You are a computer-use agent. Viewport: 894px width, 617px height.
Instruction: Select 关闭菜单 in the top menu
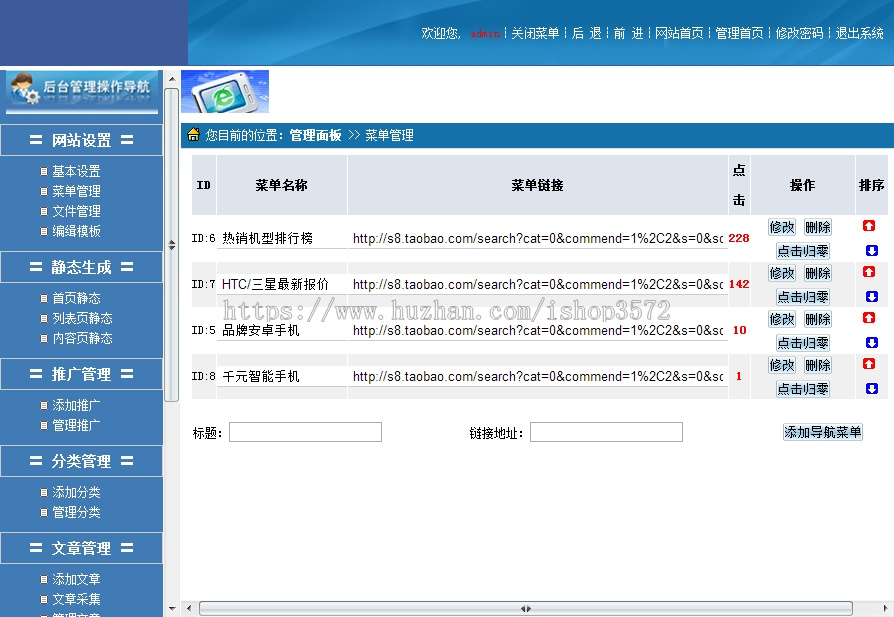click(x=535, y=33)
